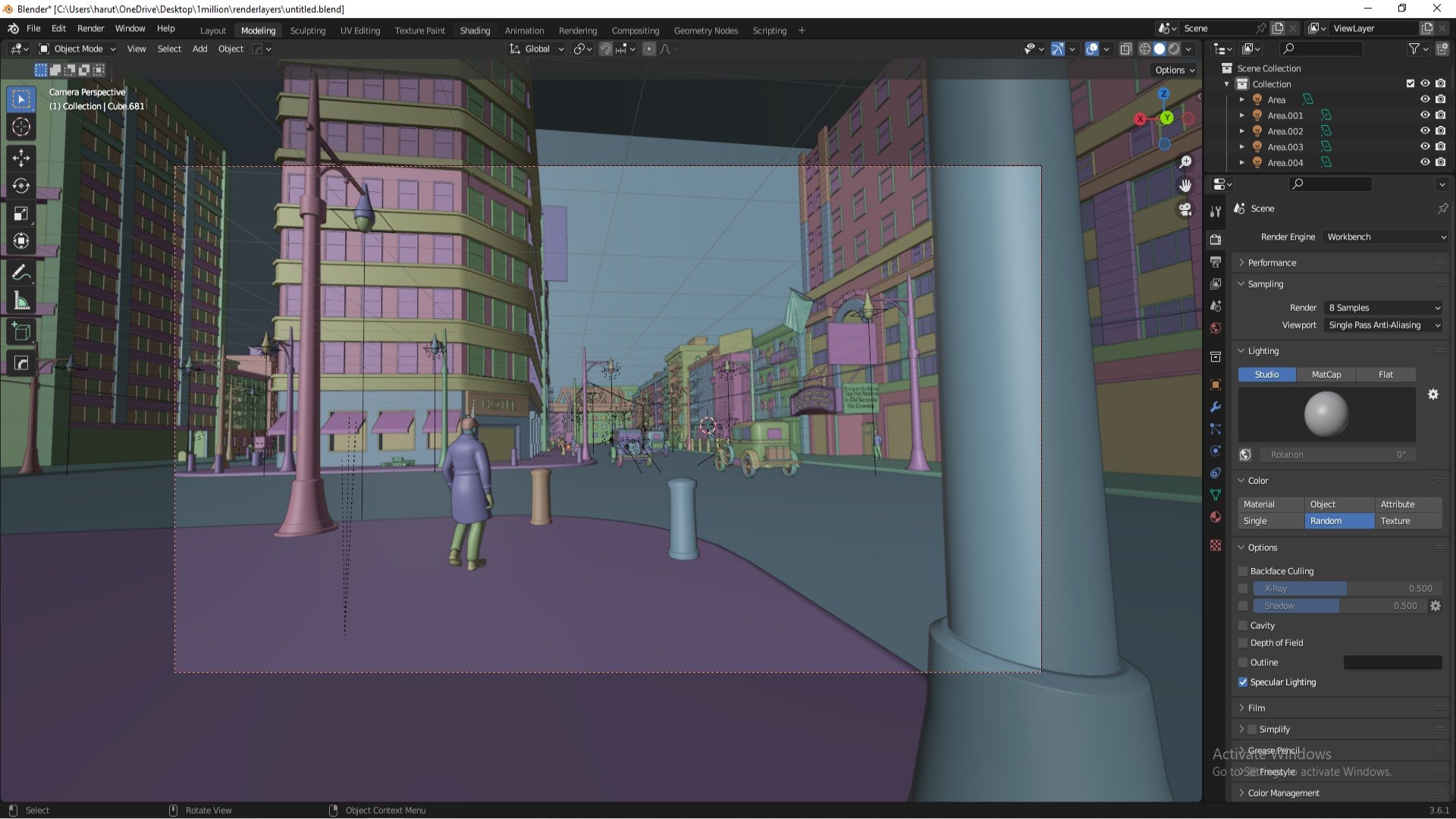
Task: Open the Render menu
Action: click(x=90, y=28)
